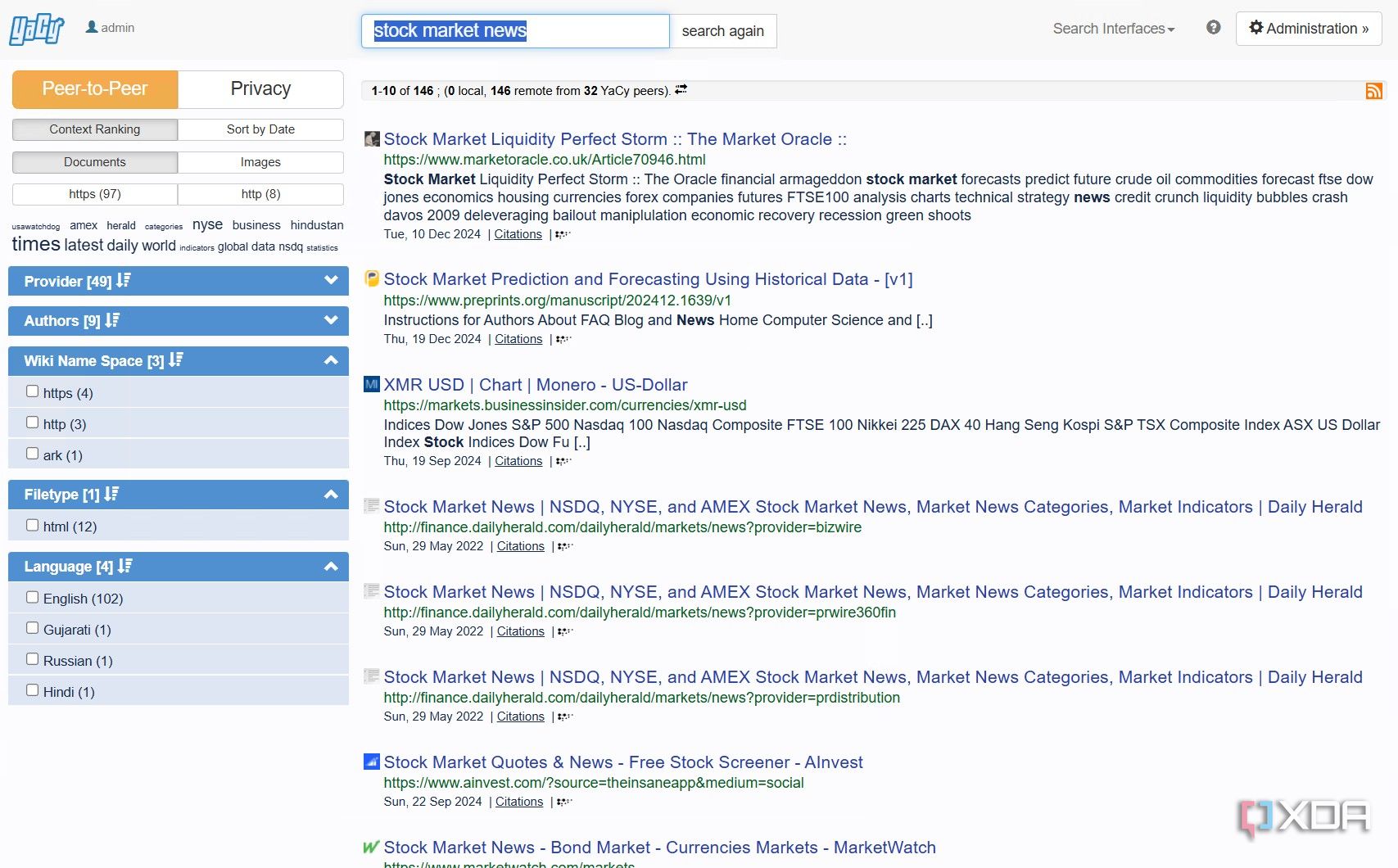
Task: Collapse the Filetype facet chevron
Action: [x=331, y=495]
